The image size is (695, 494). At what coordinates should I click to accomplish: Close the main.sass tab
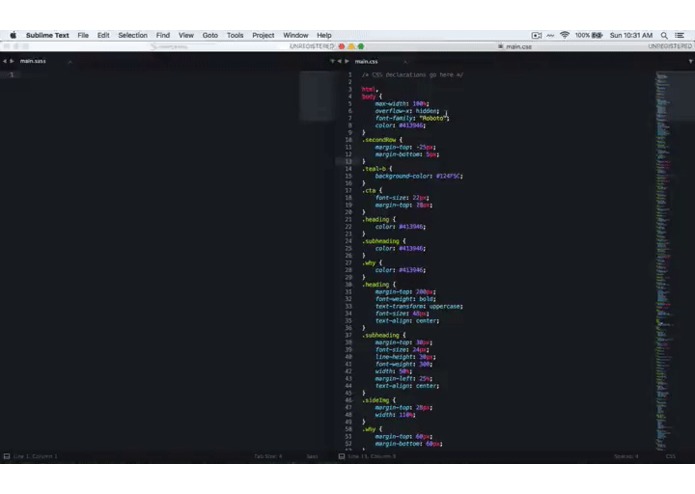[70, 62]
